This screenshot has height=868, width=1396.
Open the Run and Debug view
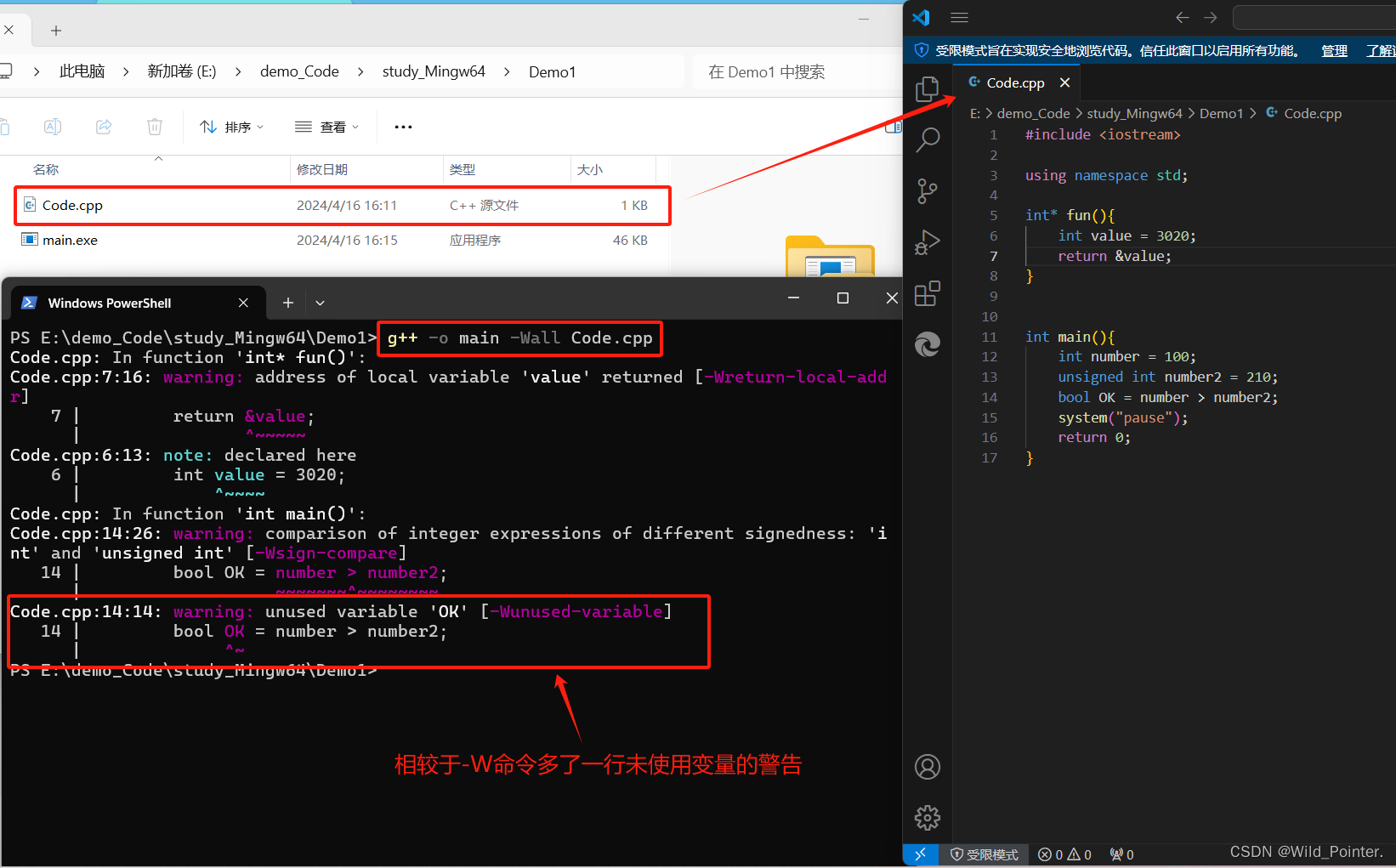(927, 241)
